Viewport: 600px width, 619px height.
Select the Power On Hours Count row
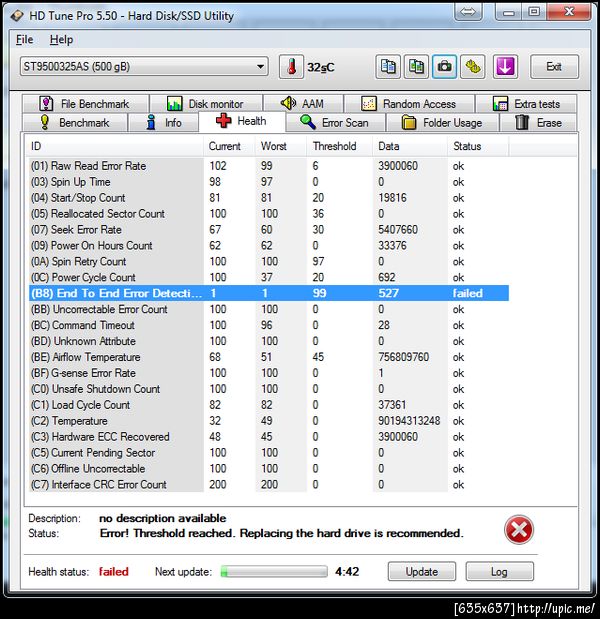269,246
